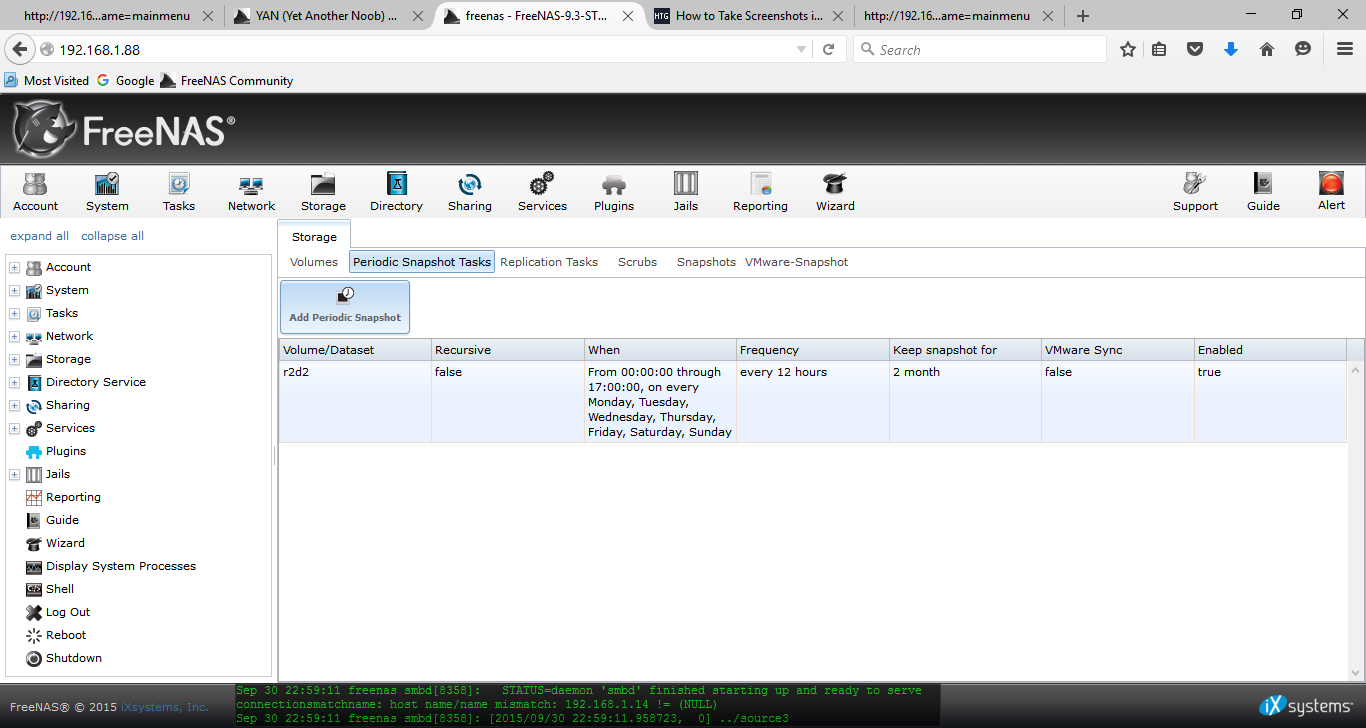Open the Services toolbar icon
The image size is (1366, 728).
(x=542, y=192)
